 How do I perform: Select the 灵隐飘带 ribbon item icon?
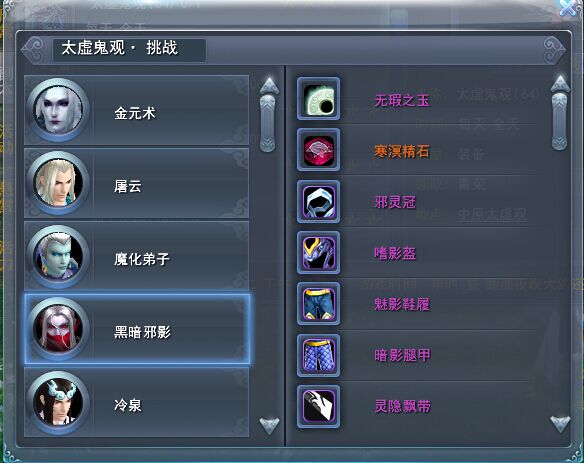(318, 406)
